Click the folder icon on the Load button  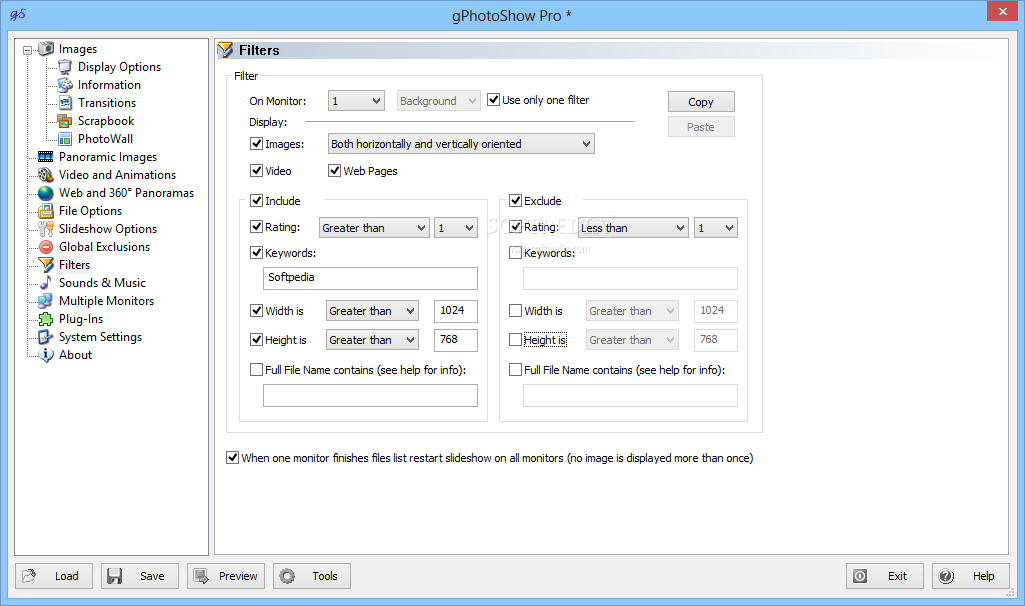(29, 576)
